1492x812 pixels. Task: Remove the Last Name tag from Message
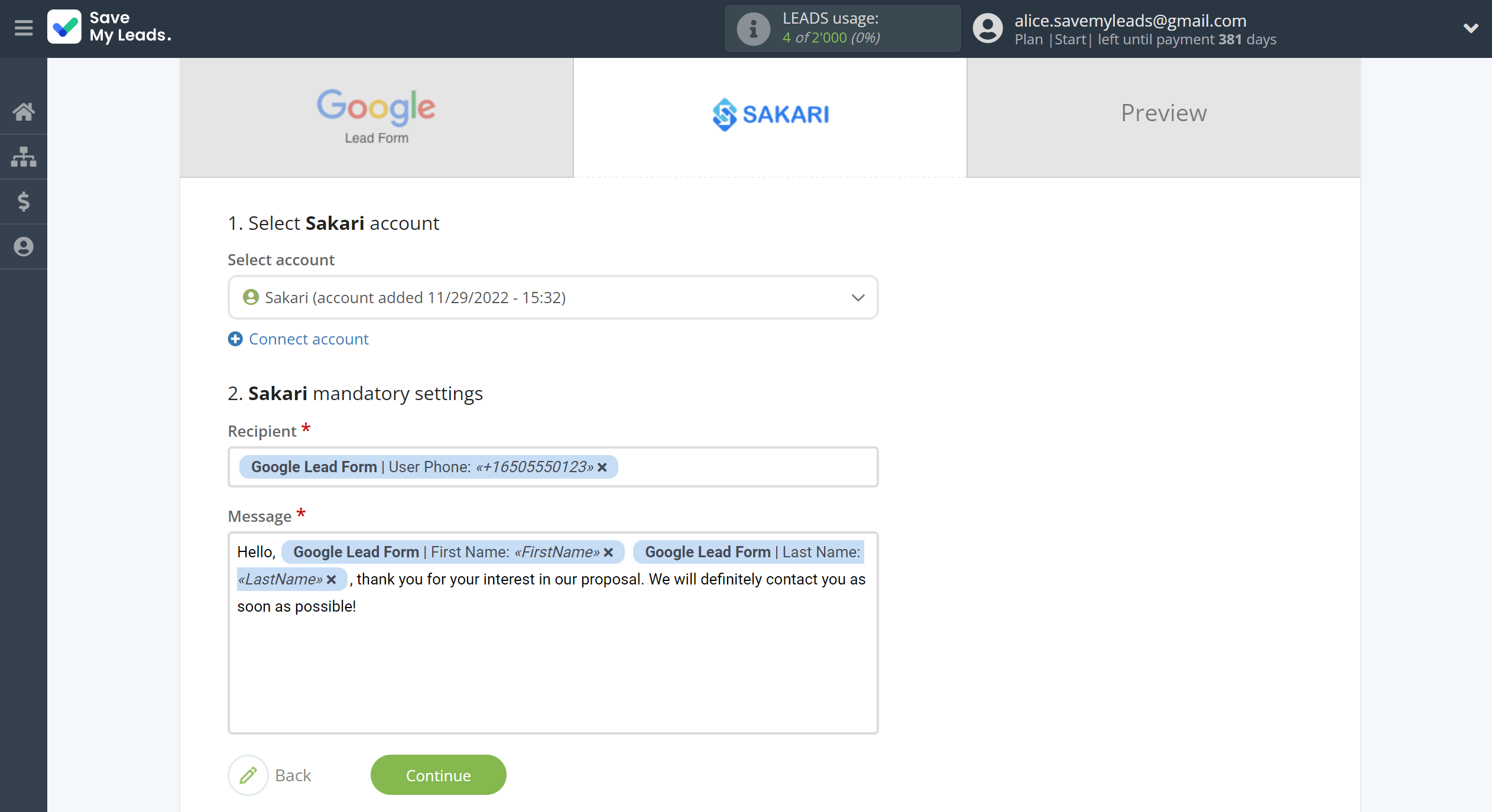tap(332, 580)
